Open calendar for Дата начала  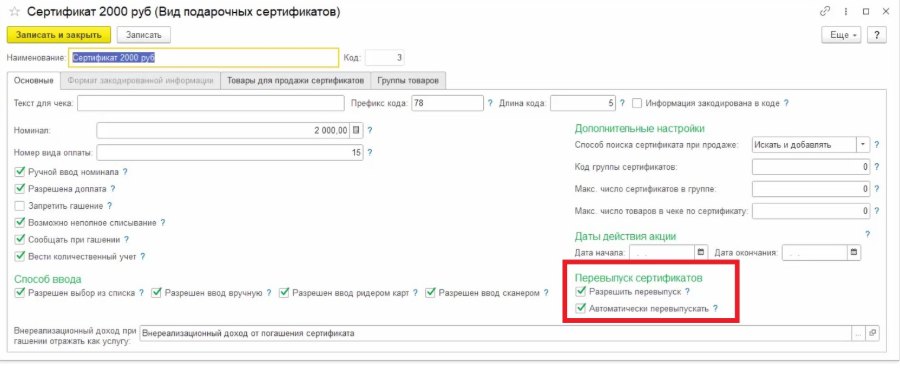(x=700, y=252)
